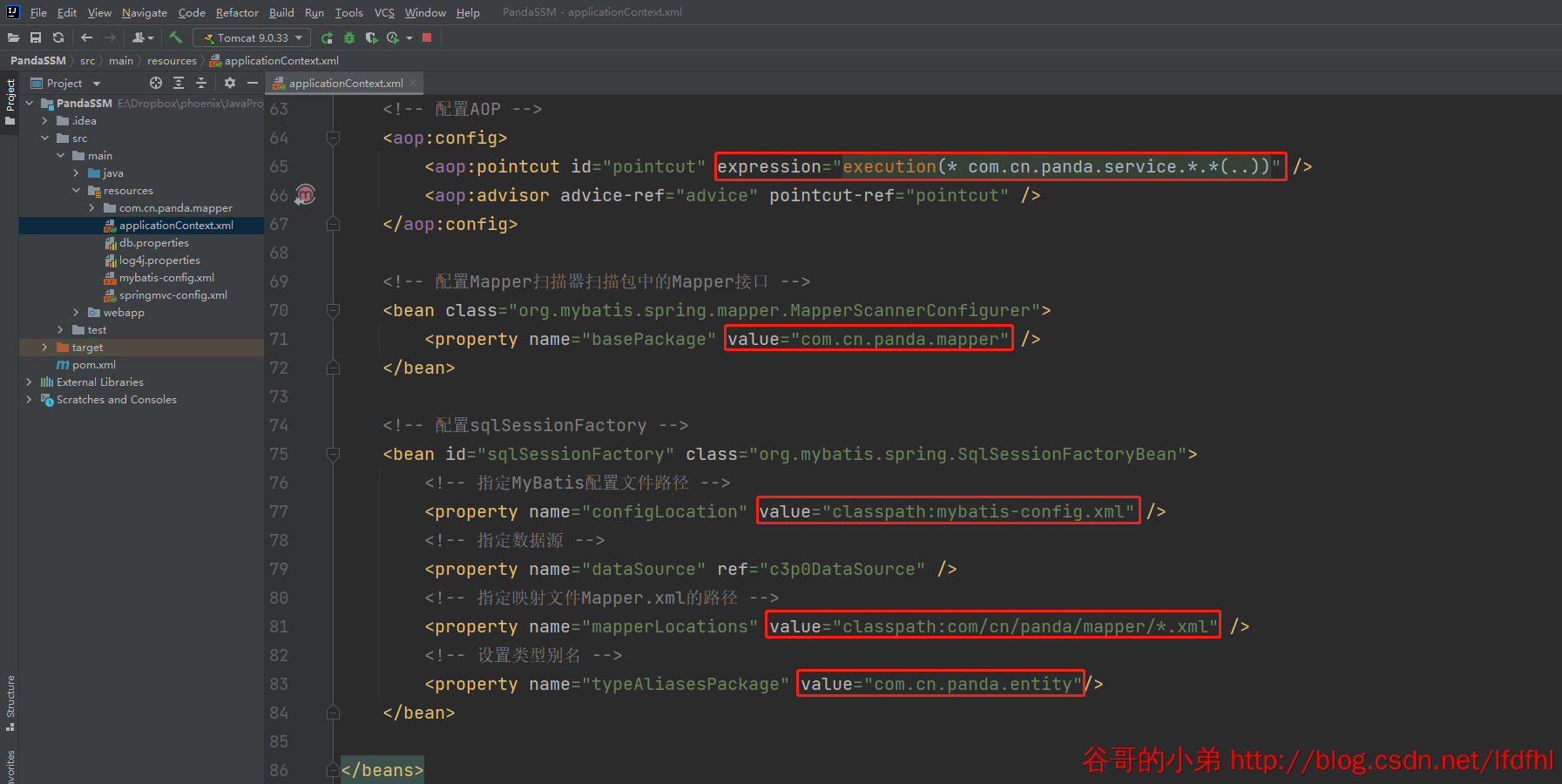Run with profiler icon
The height and width of the screenshot is (784, 1562).
(393, 37)
